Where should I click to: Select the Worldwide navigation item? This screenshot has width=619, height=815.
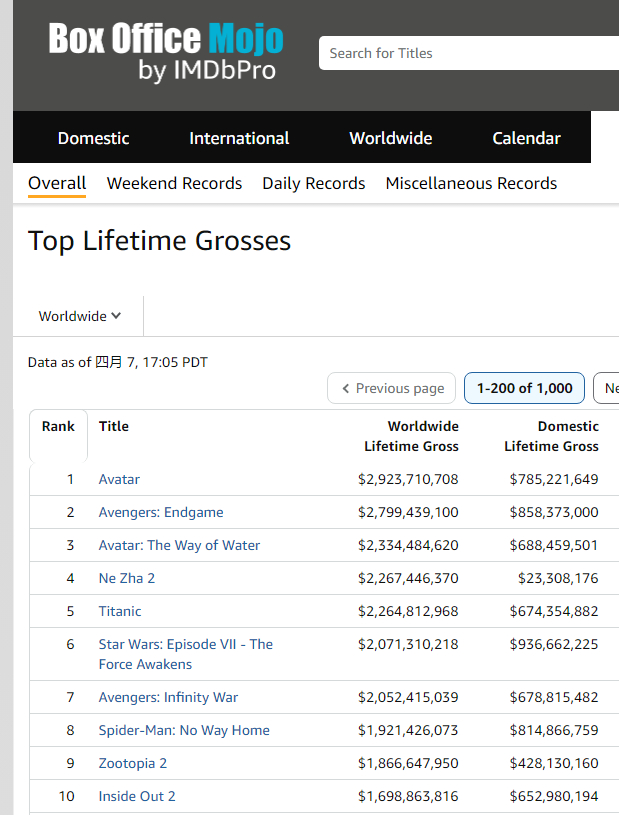(x=390, y=138)
